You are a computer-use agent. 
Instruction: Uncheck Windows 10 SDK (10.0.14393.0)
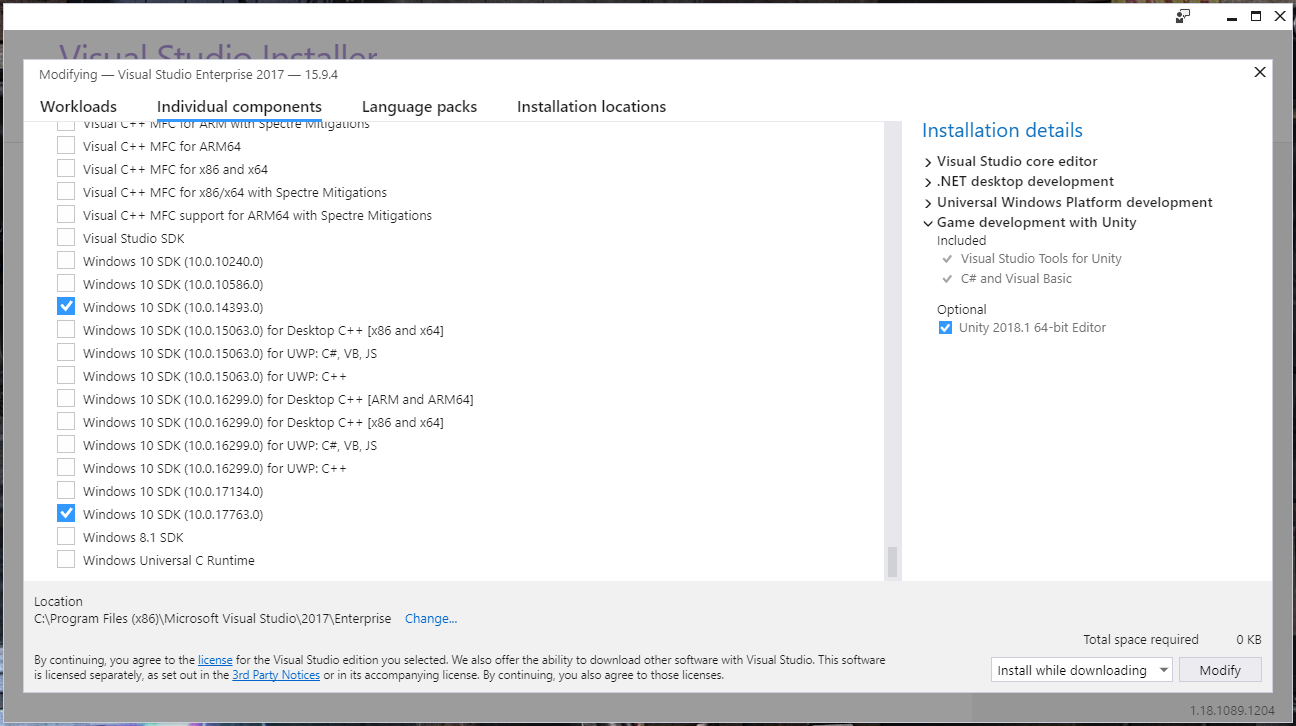(x=66, y=307)
